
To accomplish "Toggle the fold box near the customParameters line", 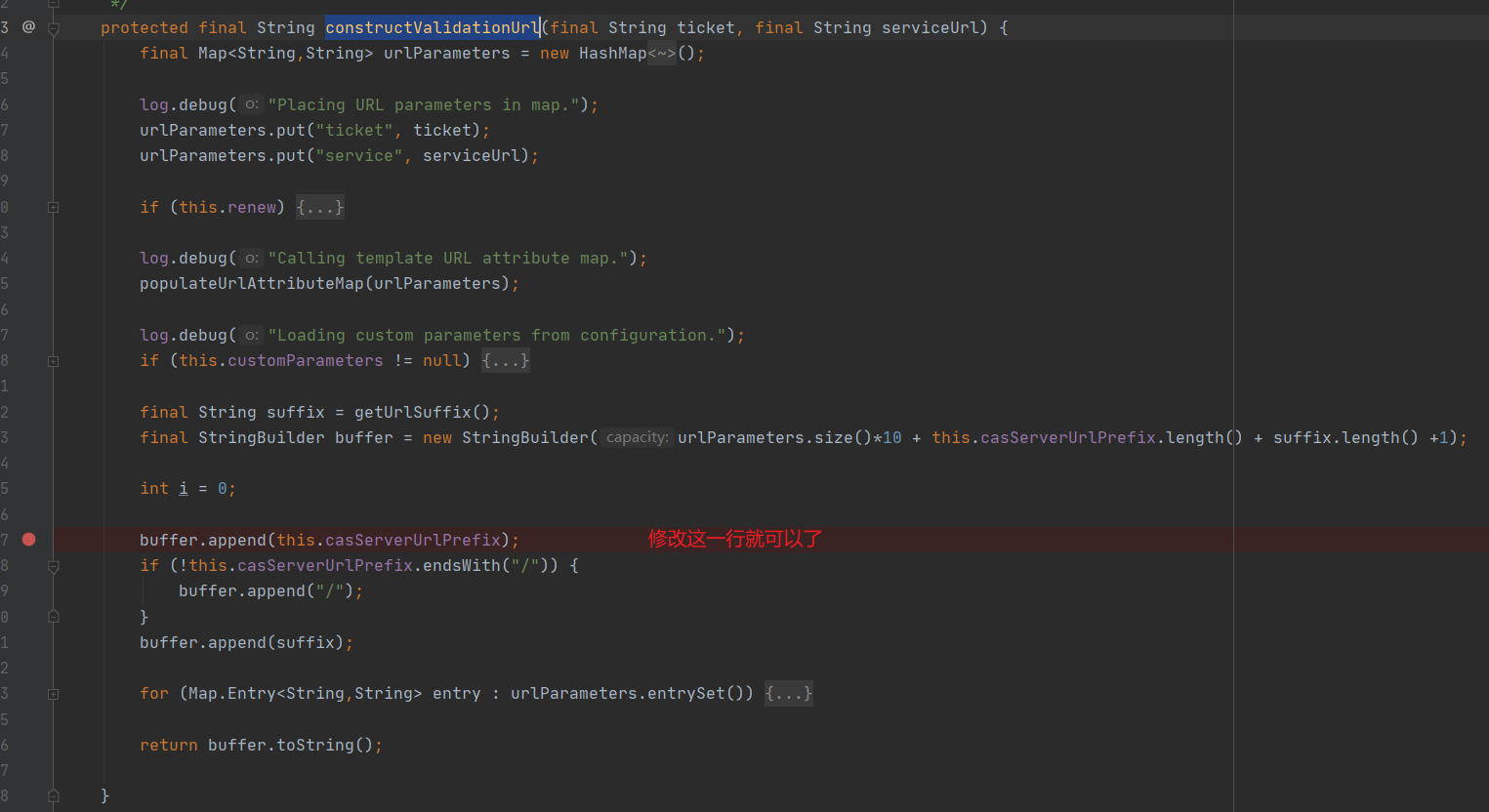I will (54, 360).
